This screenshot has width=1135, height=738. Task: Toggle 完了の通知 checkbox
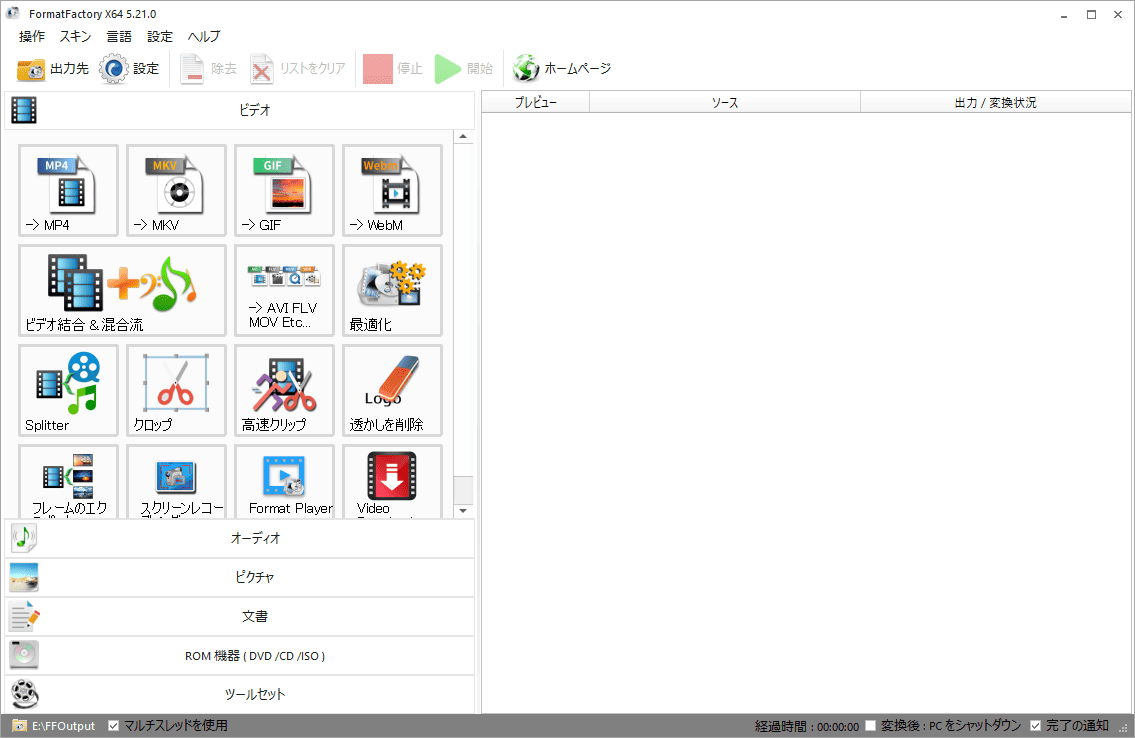(1036, 726)
